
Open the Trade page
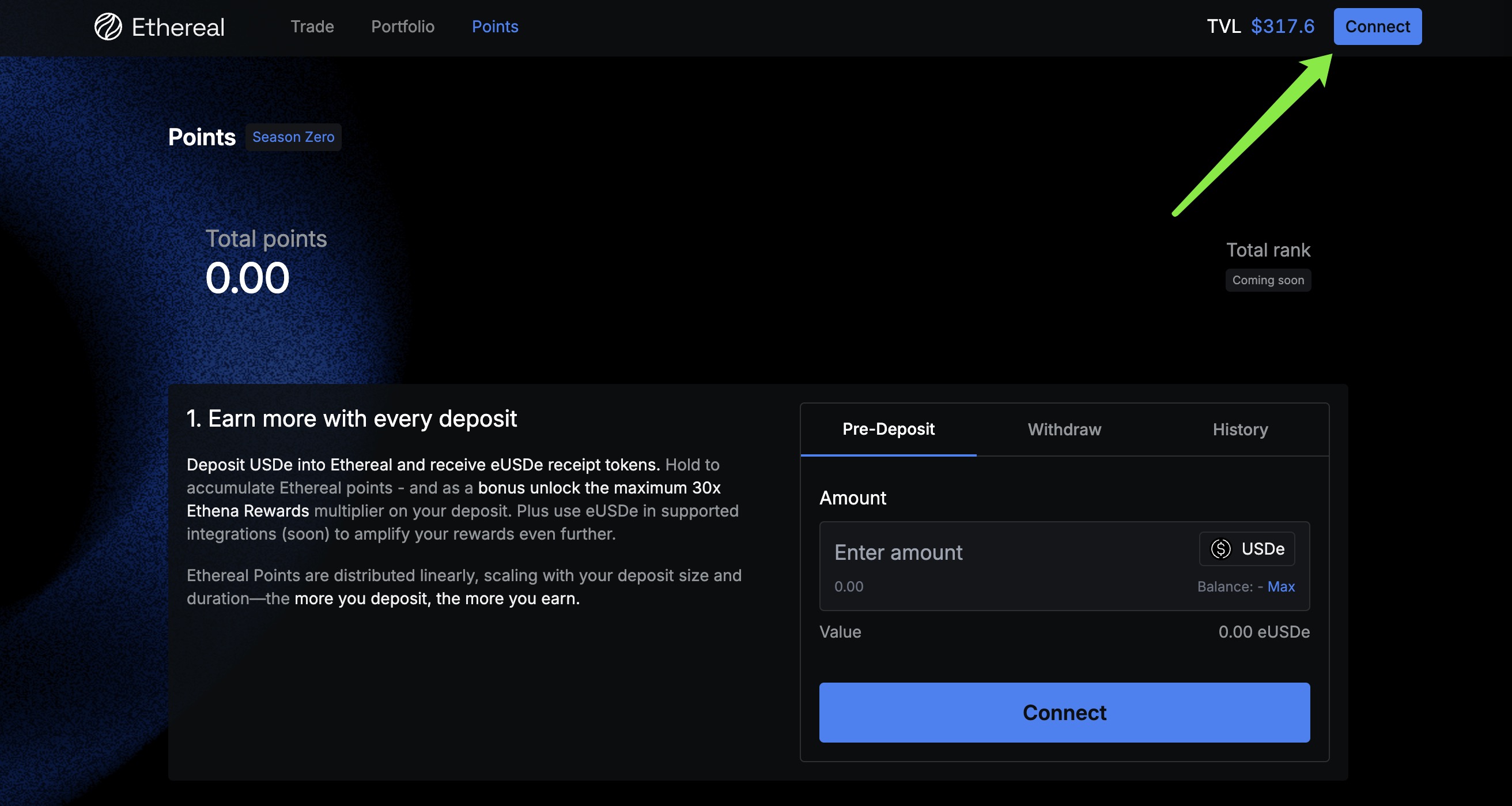pyautogui.click(x=312, y=27)
